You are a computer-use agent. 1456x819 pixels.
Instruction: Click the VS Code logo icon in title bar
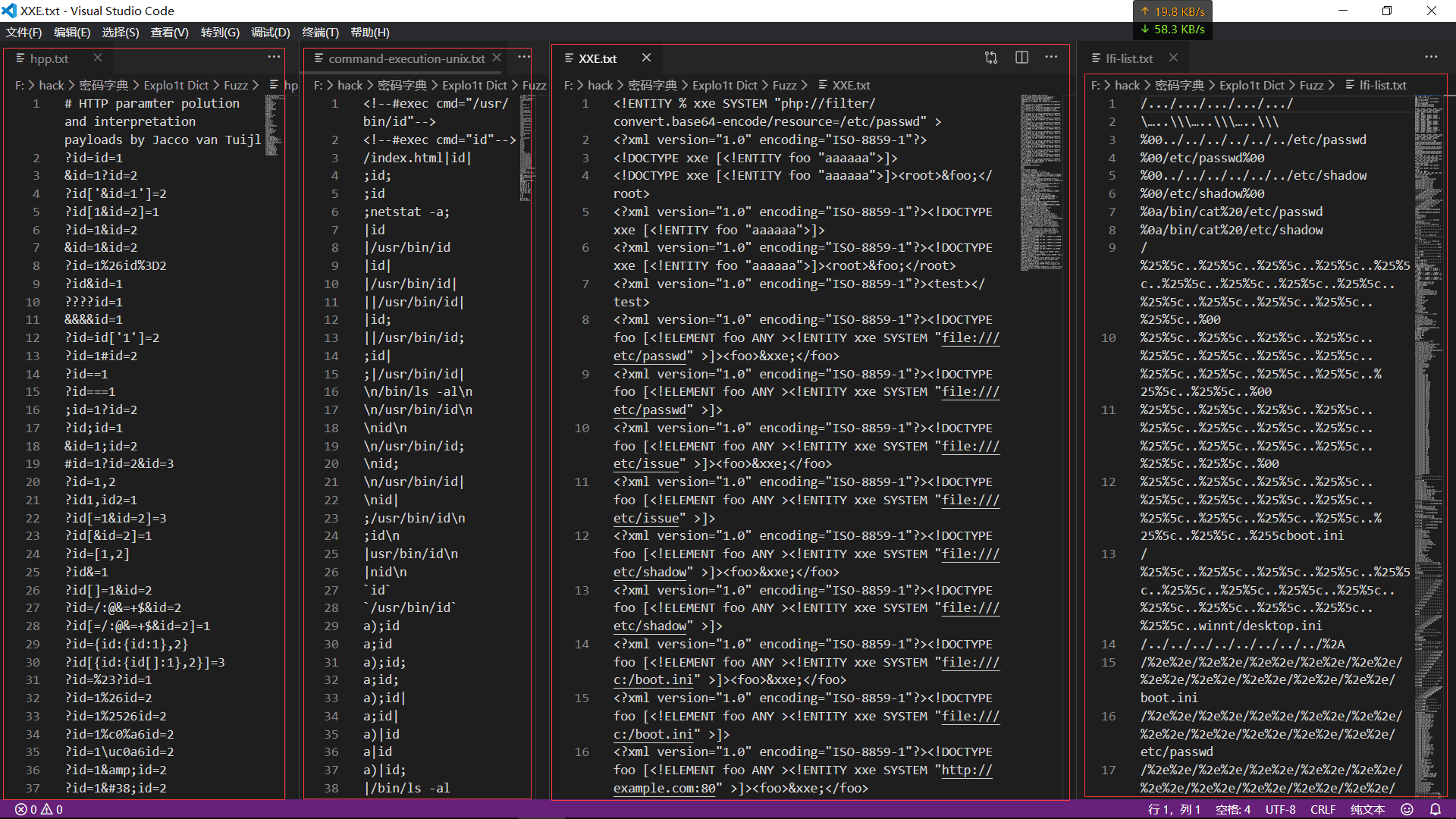[9, 11]
